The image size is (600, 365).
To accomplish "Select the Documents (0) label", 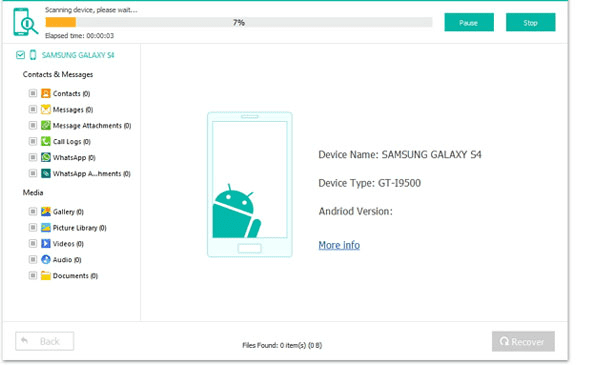I will 75,276.
